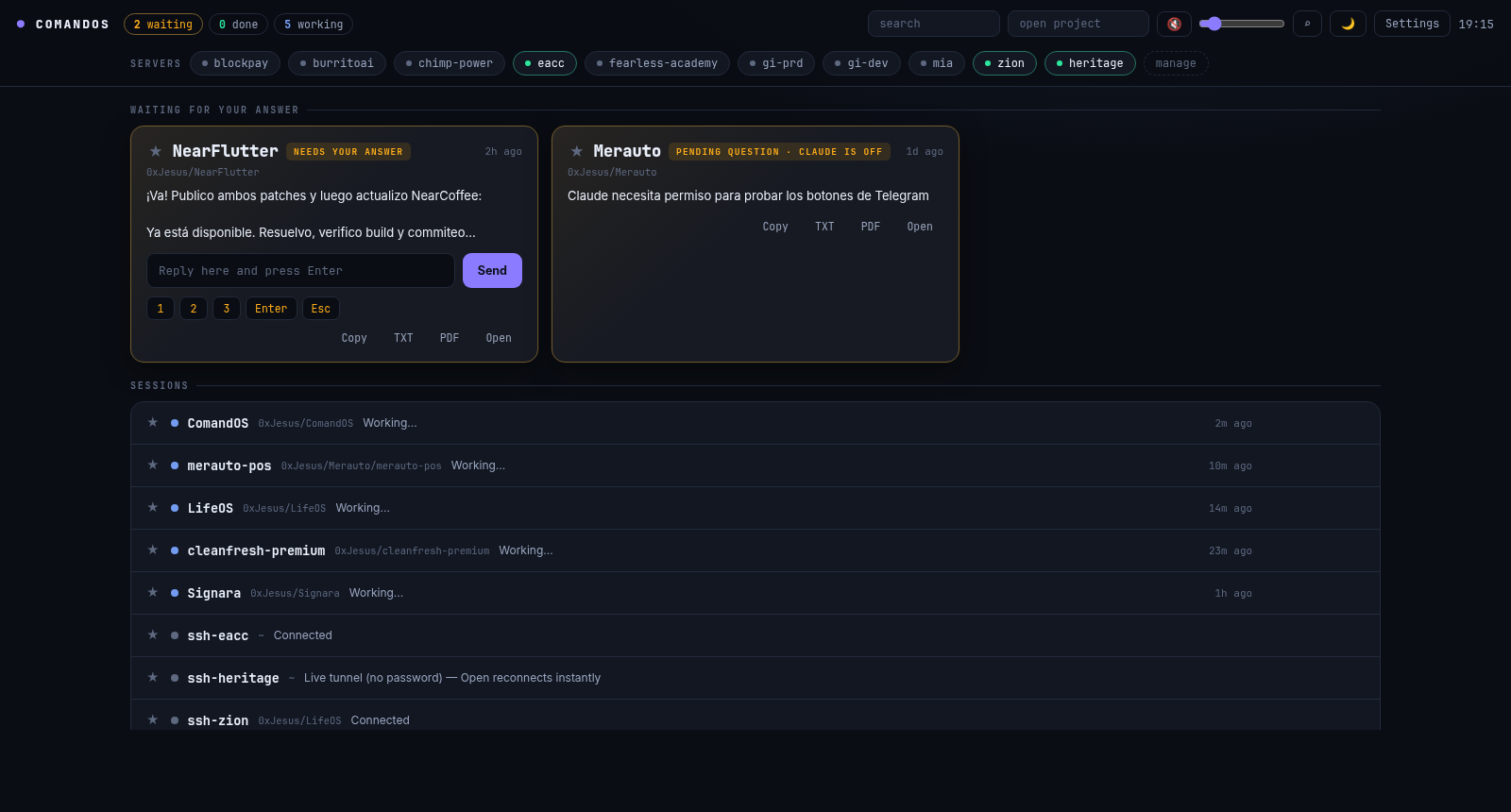Star the LifeOS session row
1511x812 pixels.
point(153,507)
